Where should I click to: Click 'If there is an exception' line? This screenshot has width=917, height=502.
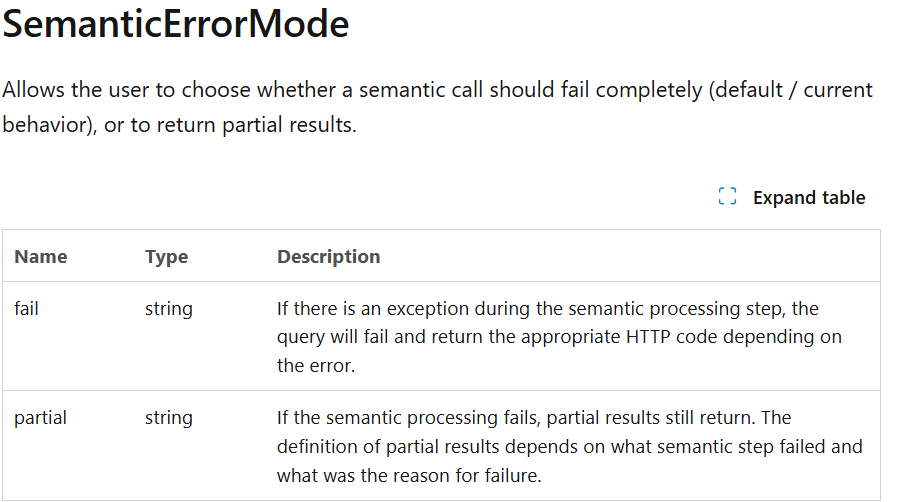tap(547, 309)
